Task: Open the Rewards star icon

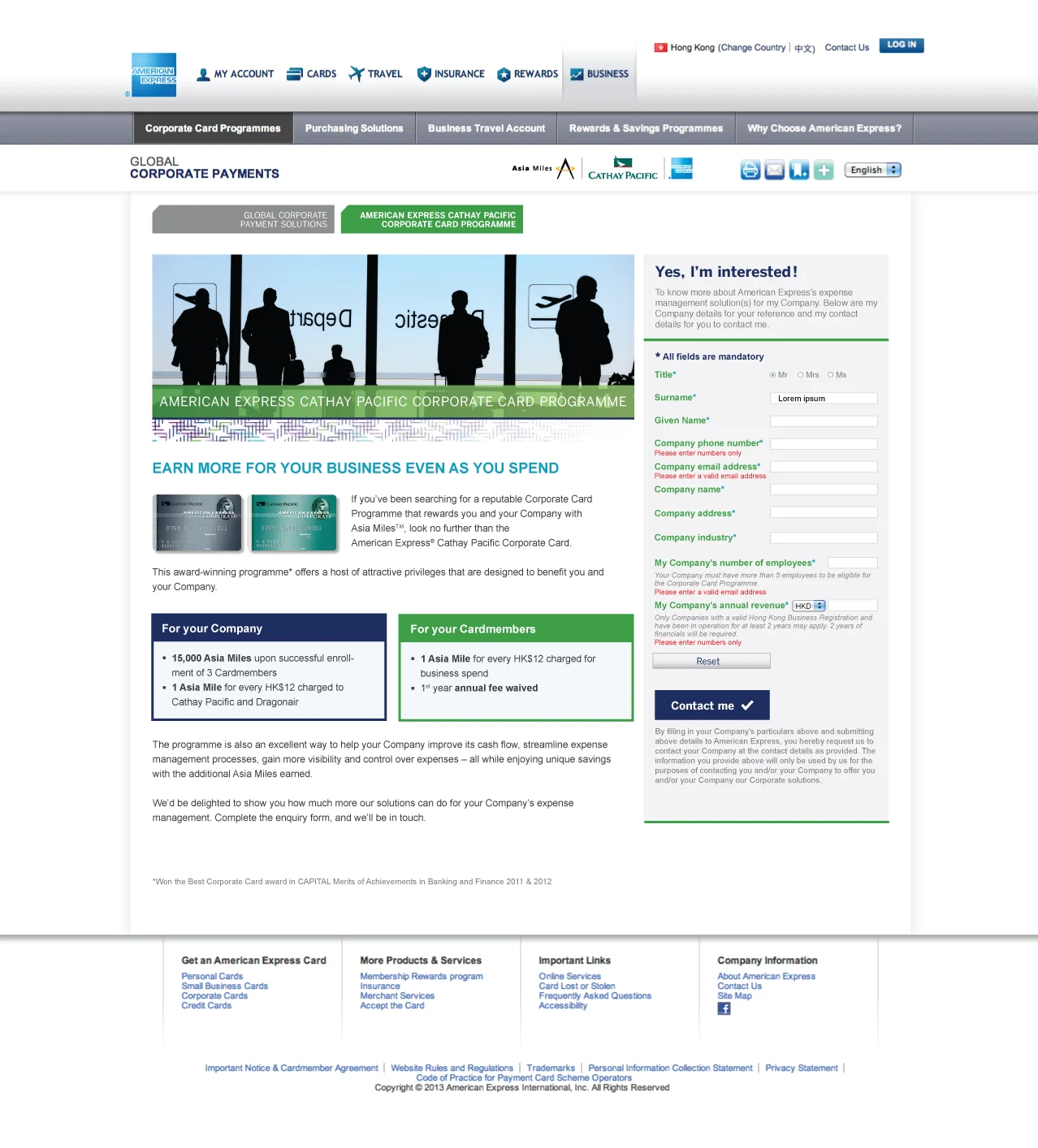Action: tap(504, 74)
